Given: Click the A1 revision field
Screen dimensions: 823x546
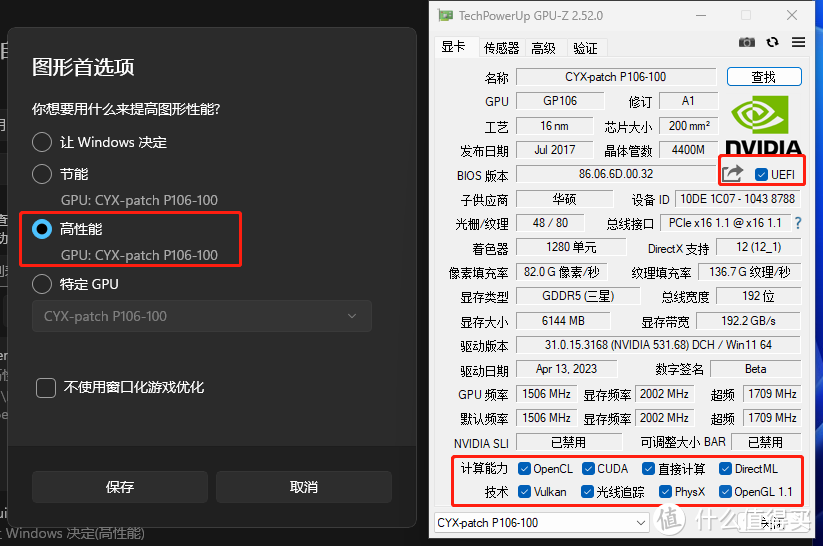Looking at the screenshot, I should point(689,101).
